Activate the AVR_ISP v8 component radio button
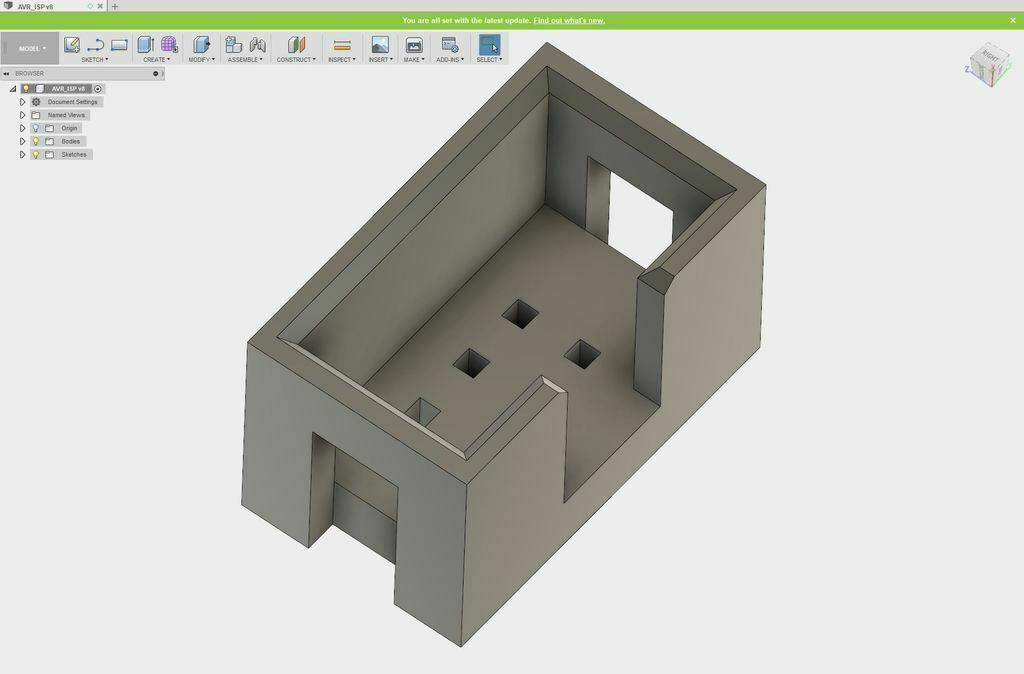Screen dimensions: 1024x674 [x=98, y=89]
